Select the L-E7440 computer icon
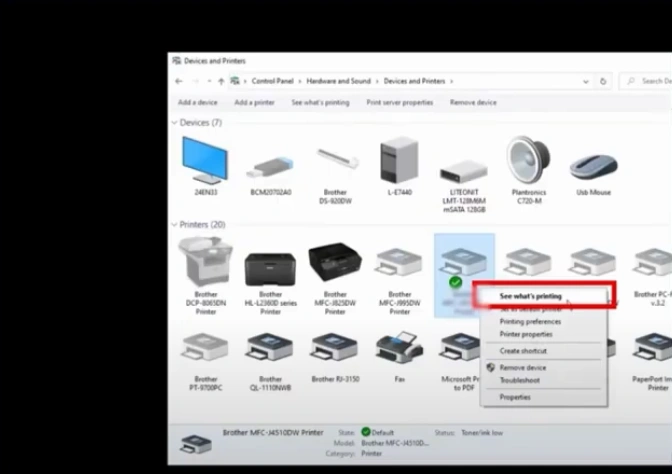This screenshot has width=672, height=474. (x=399, y=160)
